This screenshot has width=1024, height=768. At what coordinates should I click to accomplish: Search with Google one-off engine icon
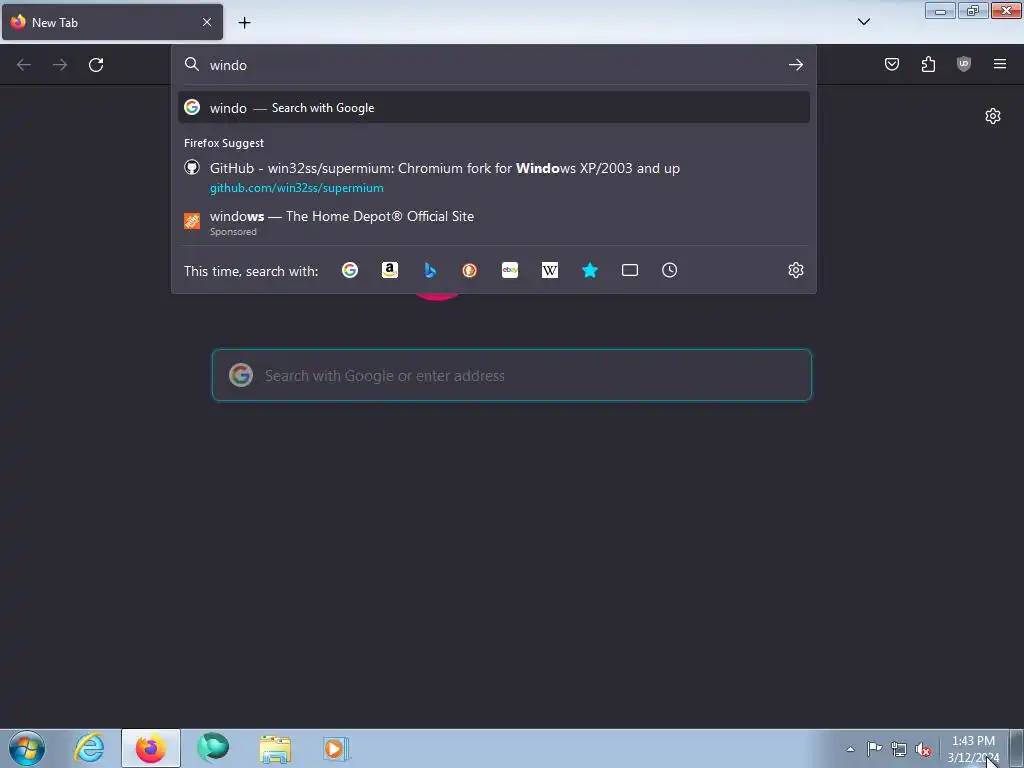350,270
